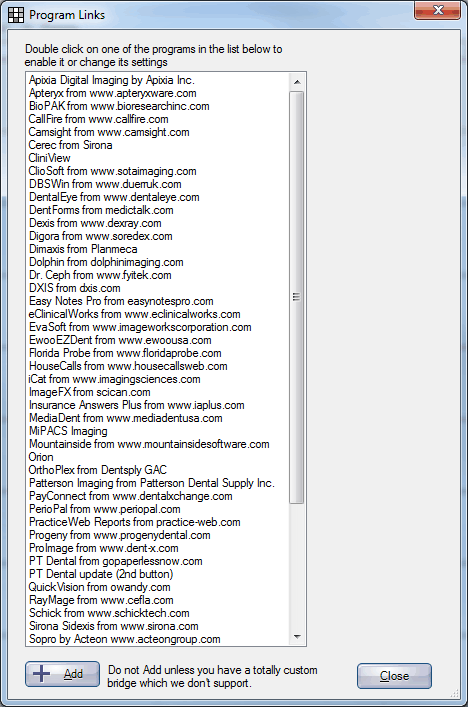Pick the Orion program entry
Viewport: 468px width, 707px height.
(x=41, y=457)
